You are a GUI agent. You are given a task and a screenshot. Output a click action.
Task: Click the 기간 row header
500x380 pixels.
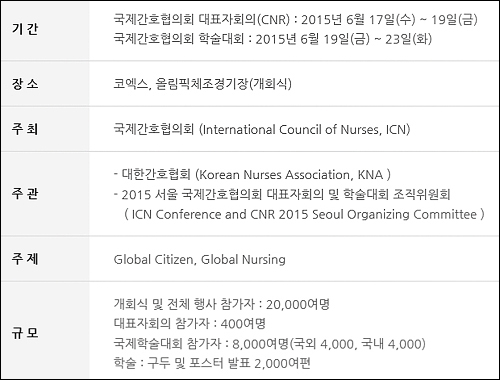pos(25,29)
